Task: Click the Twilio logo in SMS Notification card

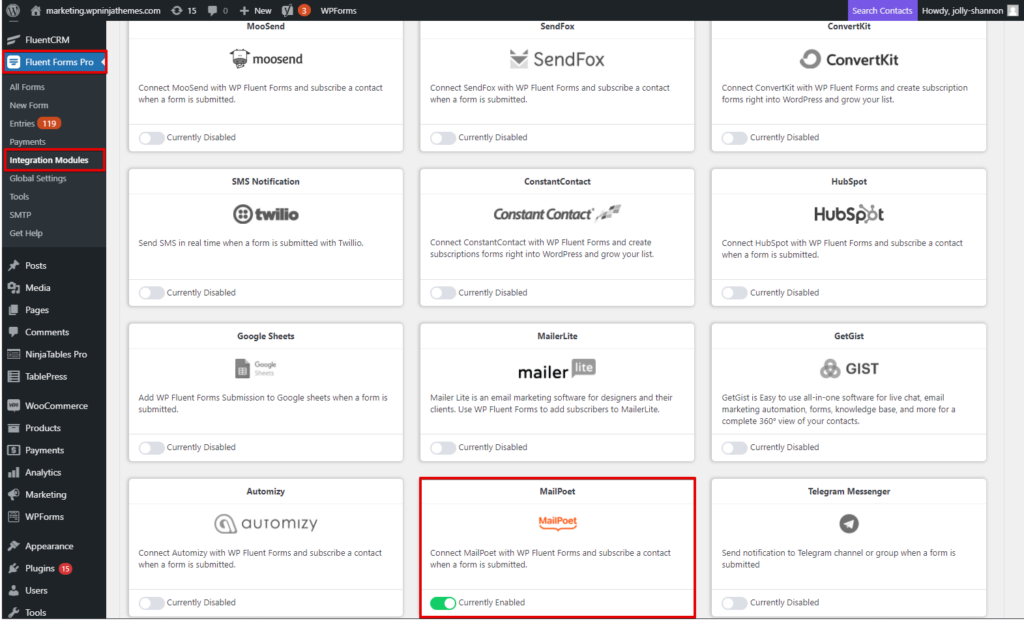Action: [266, 214]
